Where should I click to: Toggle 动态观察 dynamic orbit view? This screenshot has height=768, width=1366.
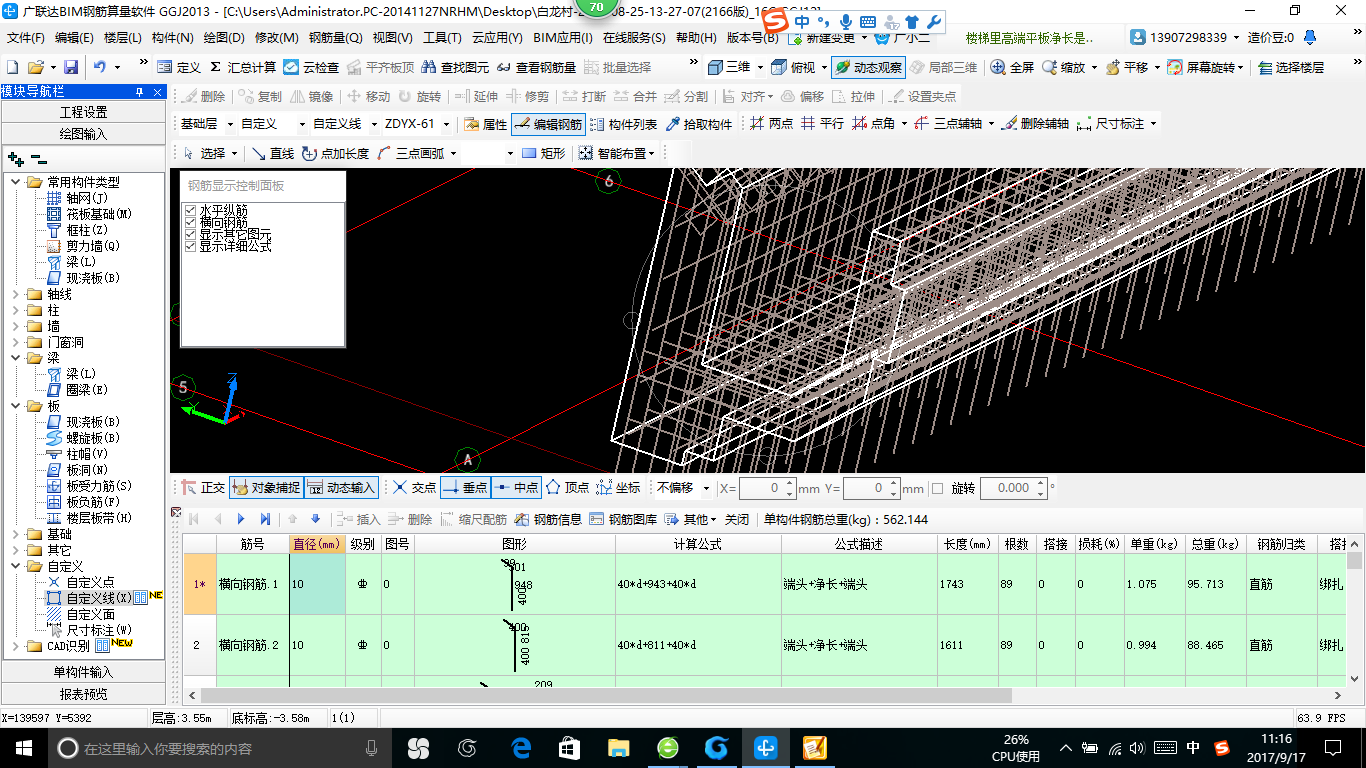coord(867,67)
